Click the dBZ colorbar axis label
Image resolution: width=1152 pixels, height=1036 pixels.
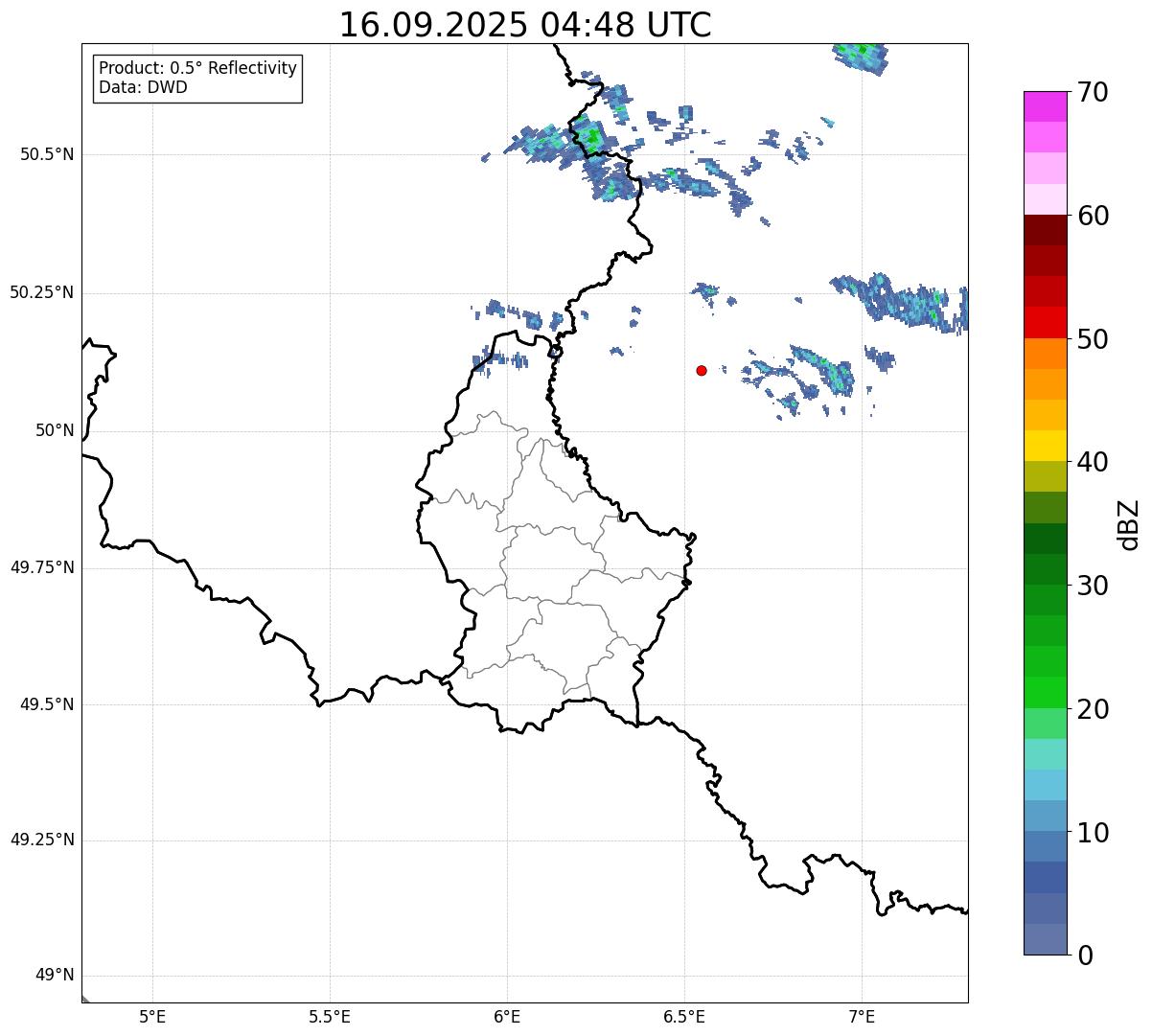click(1129, 524)
